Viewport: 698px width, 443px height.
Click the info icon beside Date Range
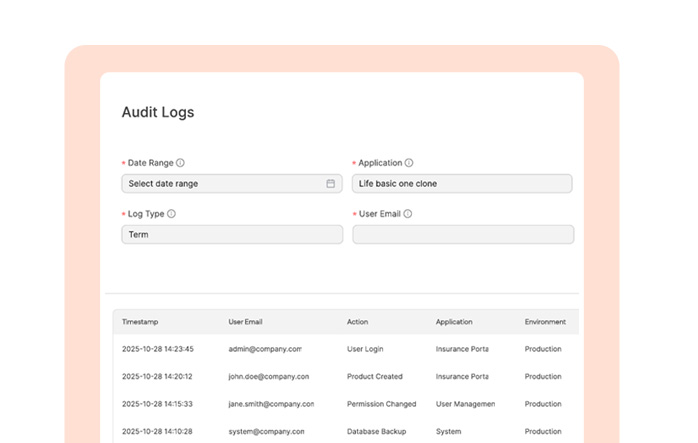coord(180,163)
